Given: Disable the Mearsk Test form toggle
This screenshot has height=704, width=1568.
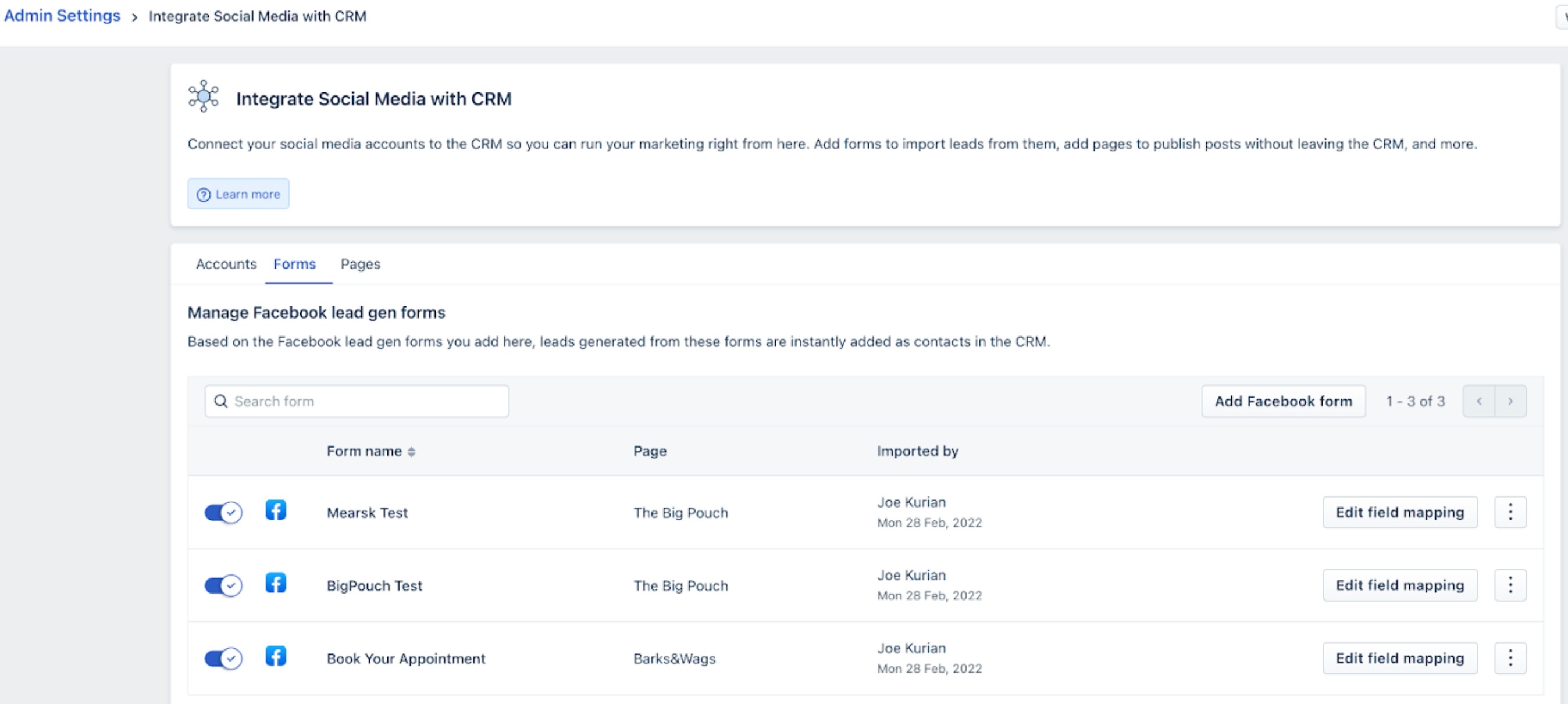Looking at the screenshot, I should click(223, 513).
